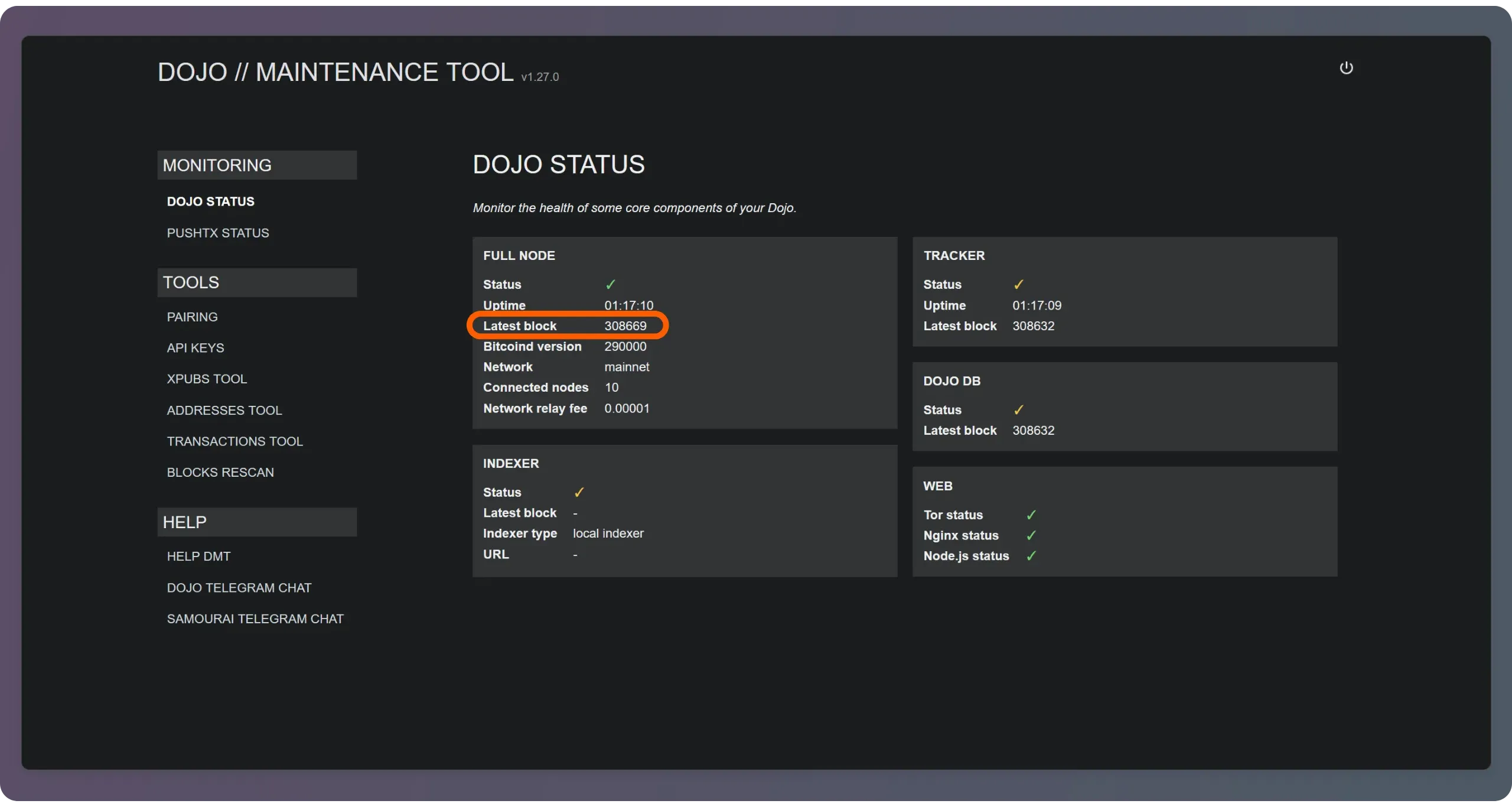Click Indexer status checkmark icon
The image size is (1512, 807).
pyautogui.click(x=579, y=493)
